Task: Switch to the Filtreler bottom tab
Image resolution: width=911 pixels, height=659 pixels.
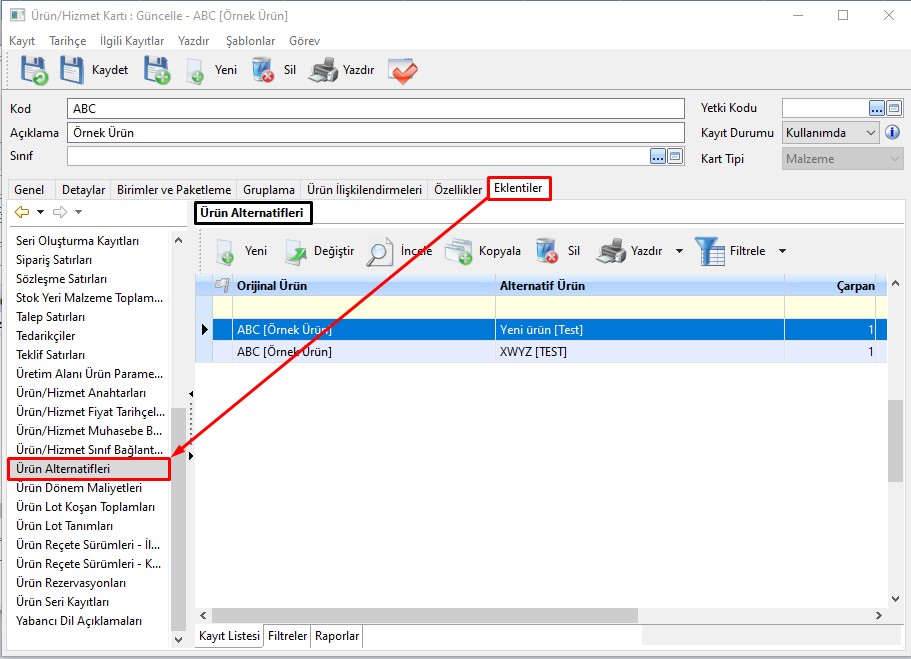Action: coord(287,636)
